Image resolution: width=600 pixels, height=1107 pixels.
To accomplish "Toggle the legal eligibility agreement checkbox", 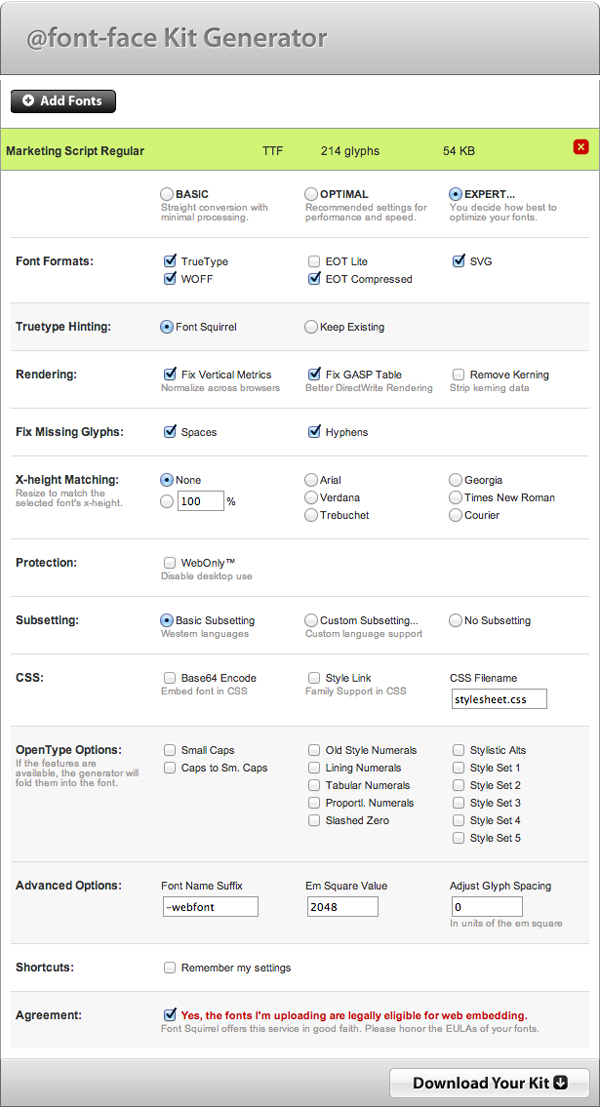I will (170, 1014).
